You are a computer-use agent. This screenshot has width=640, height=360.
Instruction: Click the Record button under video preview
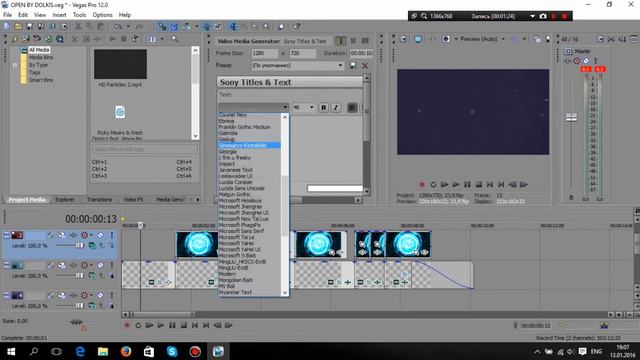[422, 184]
